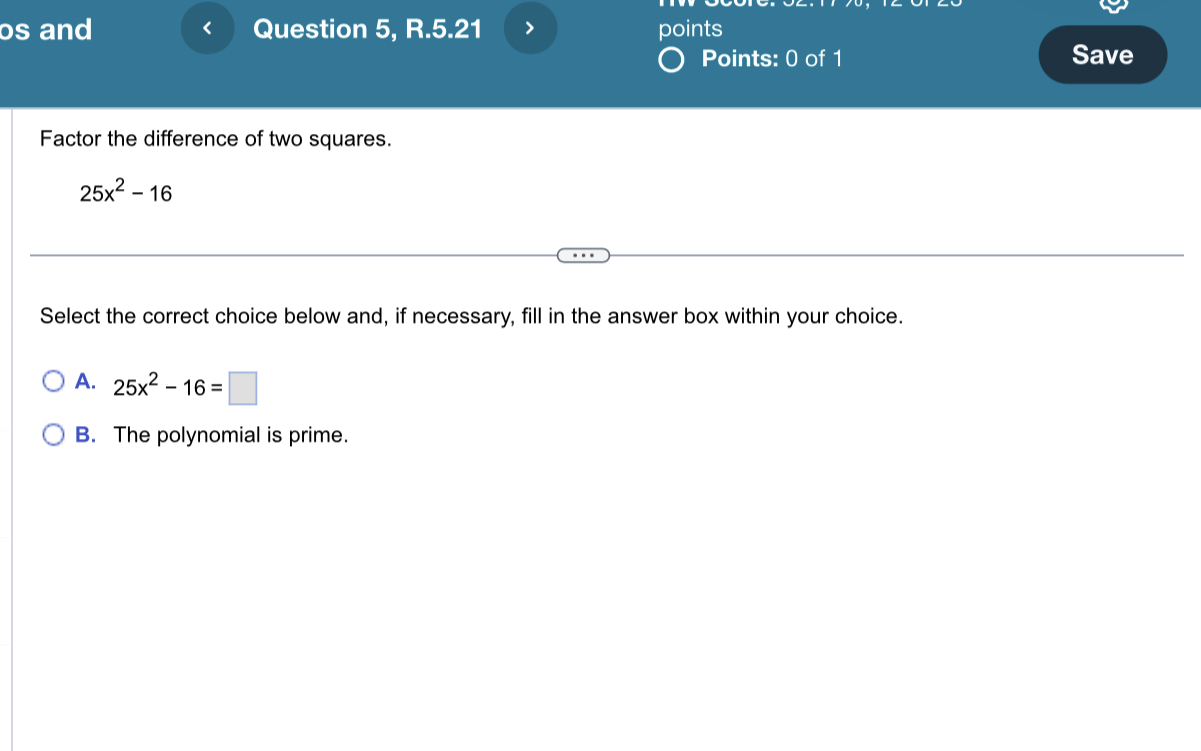Viewport: 1201px width, 751px height.
Task: Click the forward chevron after the question title
Action: (x=530, y=28)
